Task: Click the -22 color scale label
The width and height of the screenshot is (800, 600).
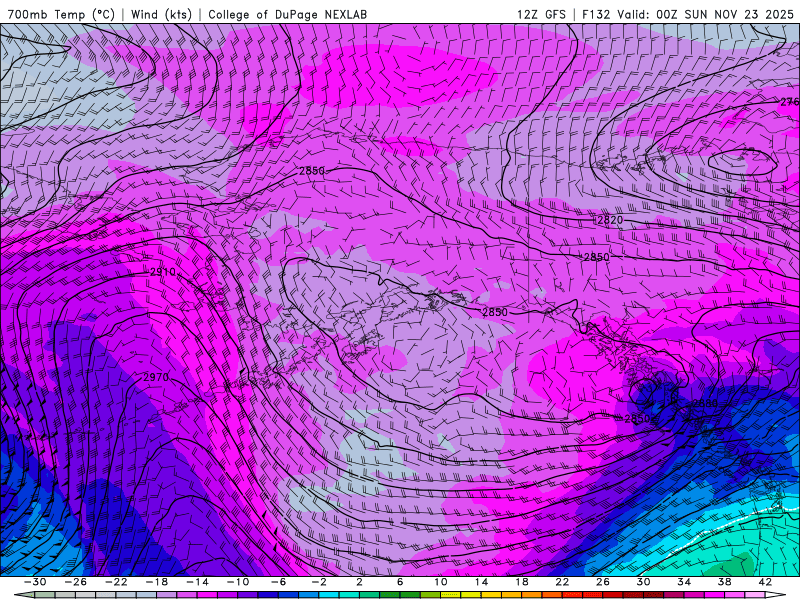Action: coord(116,582)
